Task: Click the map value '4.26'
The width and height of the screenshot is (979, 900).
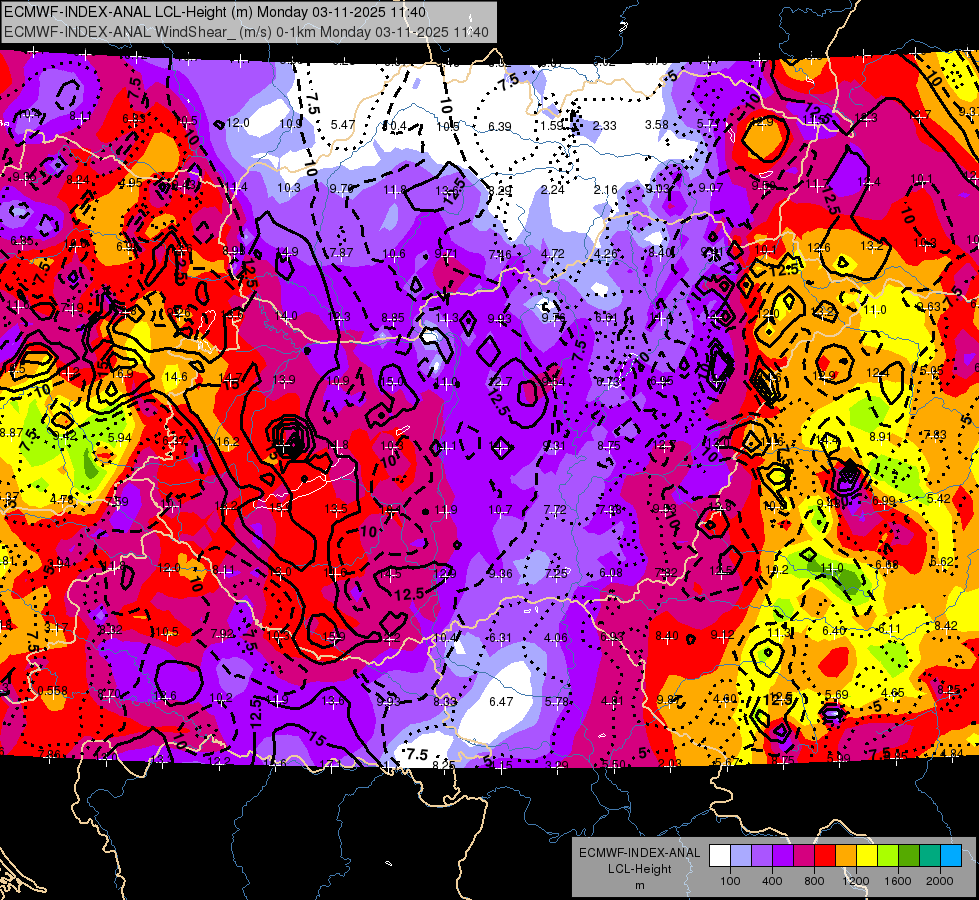Action: (606, 254)
